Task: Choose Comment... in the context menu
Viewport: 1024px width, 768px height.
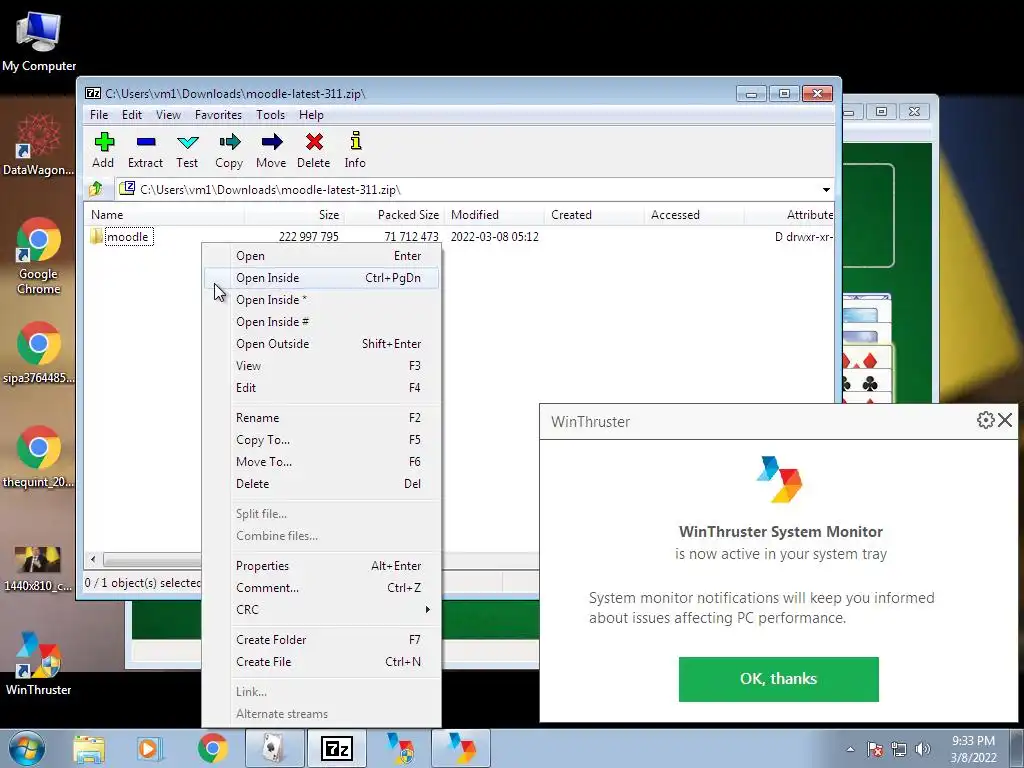Action: coord(321,588)
